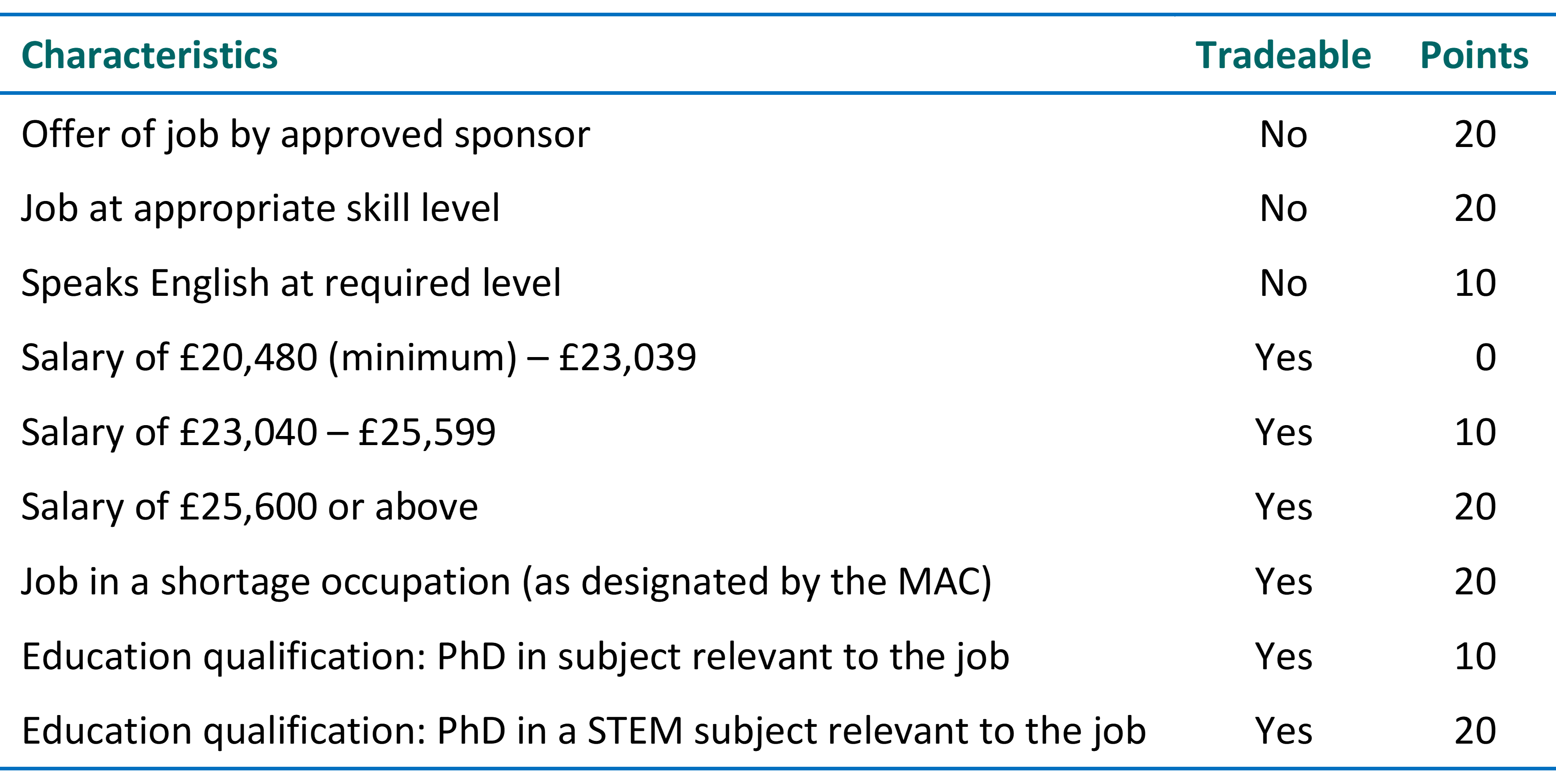Click 'No' tradeable value for English level
Screen dimensions: 1556x784
[1284, 283]
